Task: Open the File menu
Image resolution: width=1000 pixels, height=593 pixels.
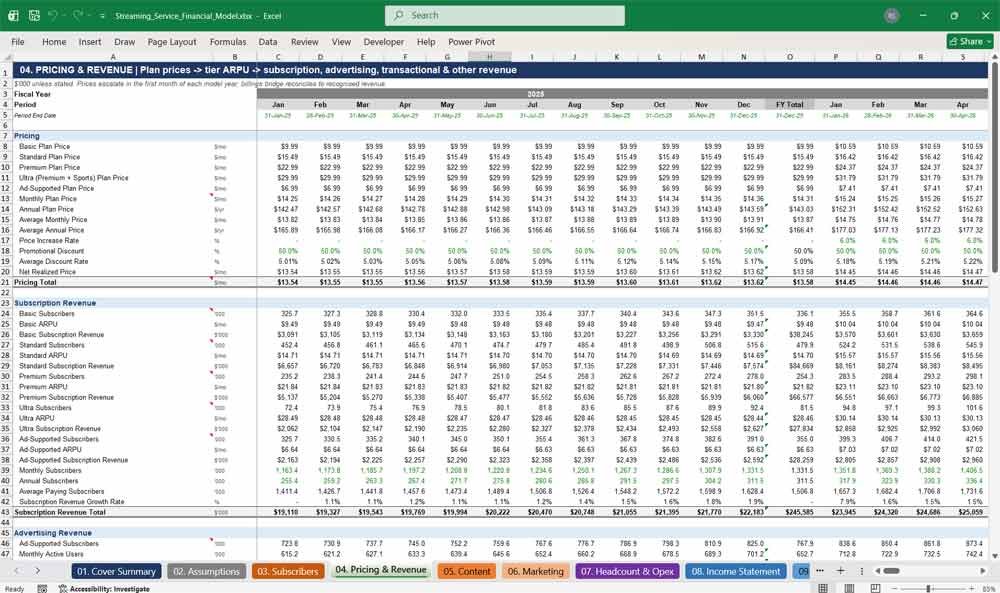Action: [x=18, y=41]
